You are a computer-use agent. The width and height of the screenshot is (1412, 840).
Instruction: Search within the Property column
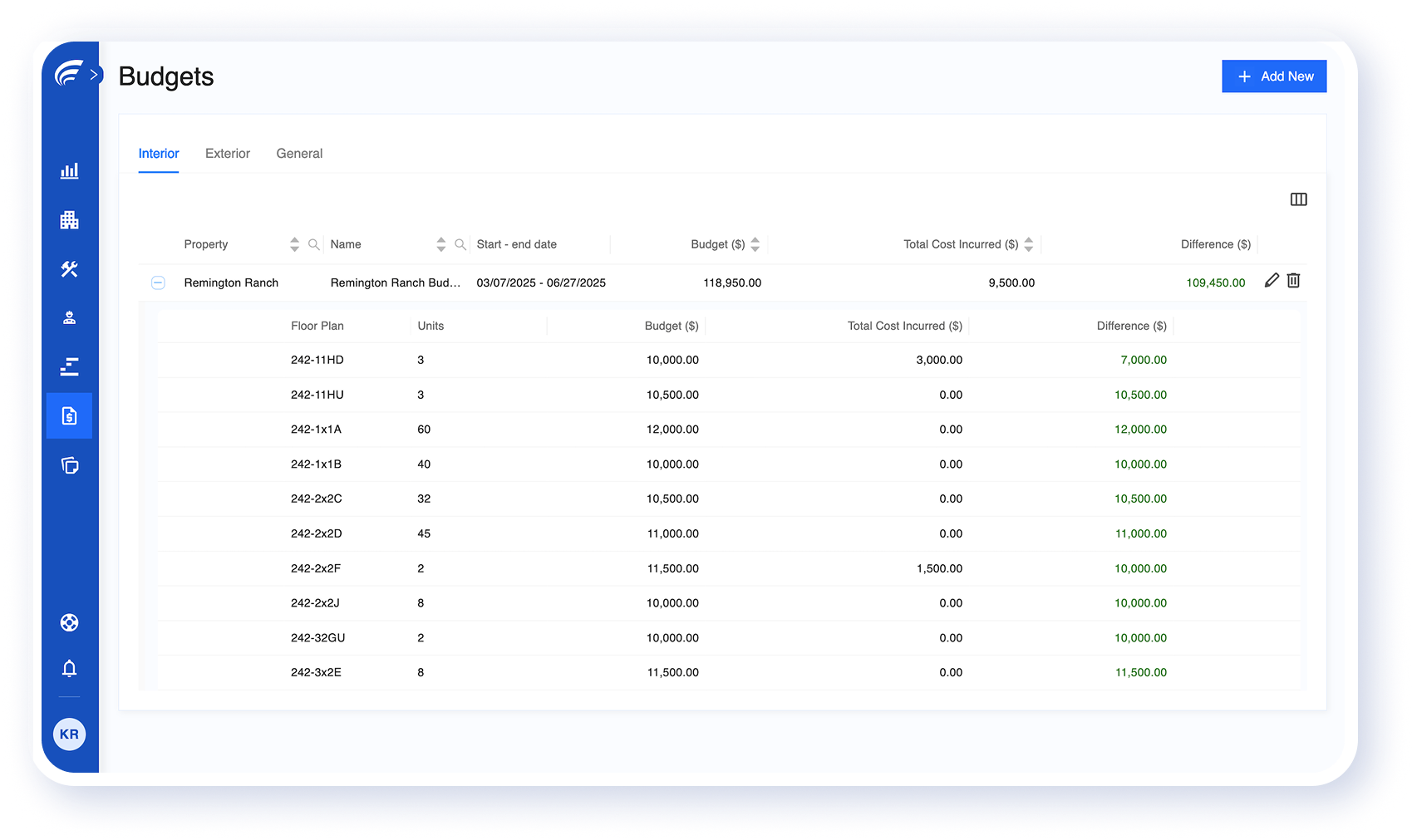coord(313,244)
